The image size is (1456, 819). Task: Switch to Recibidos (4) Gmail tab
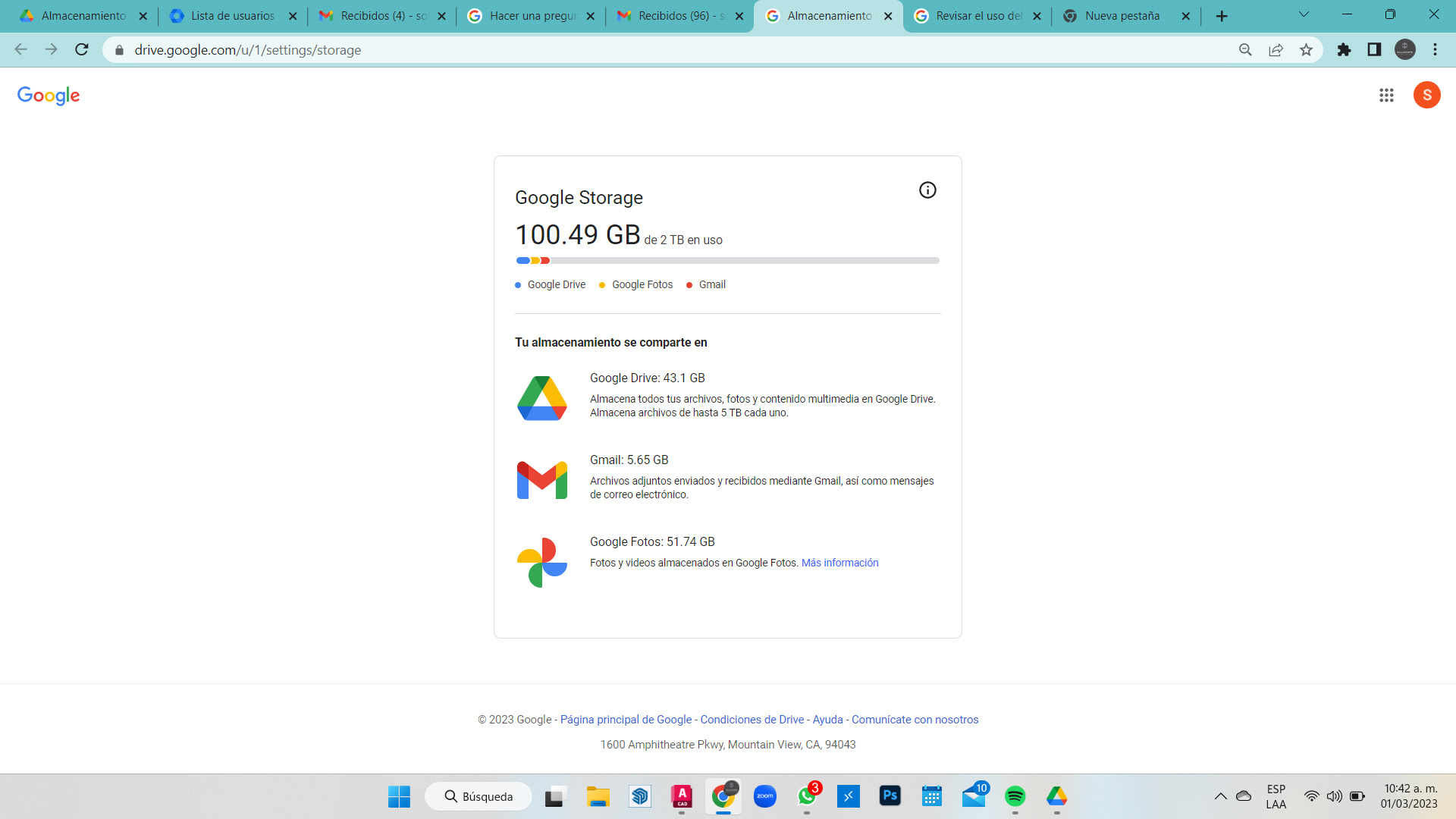point(383,16)
